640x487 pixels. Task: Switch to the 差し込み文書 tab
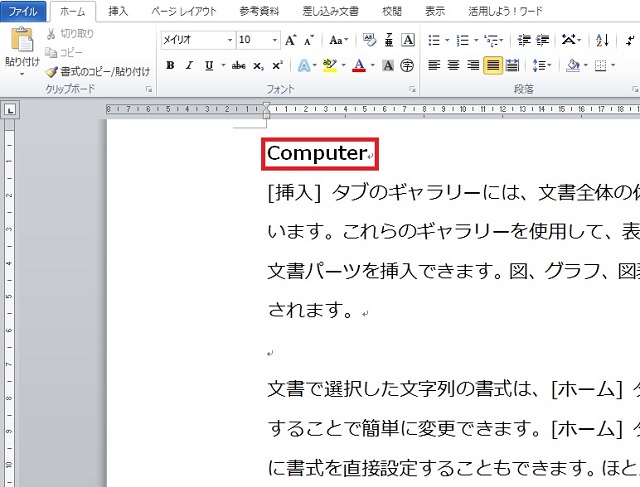point(331,11)
